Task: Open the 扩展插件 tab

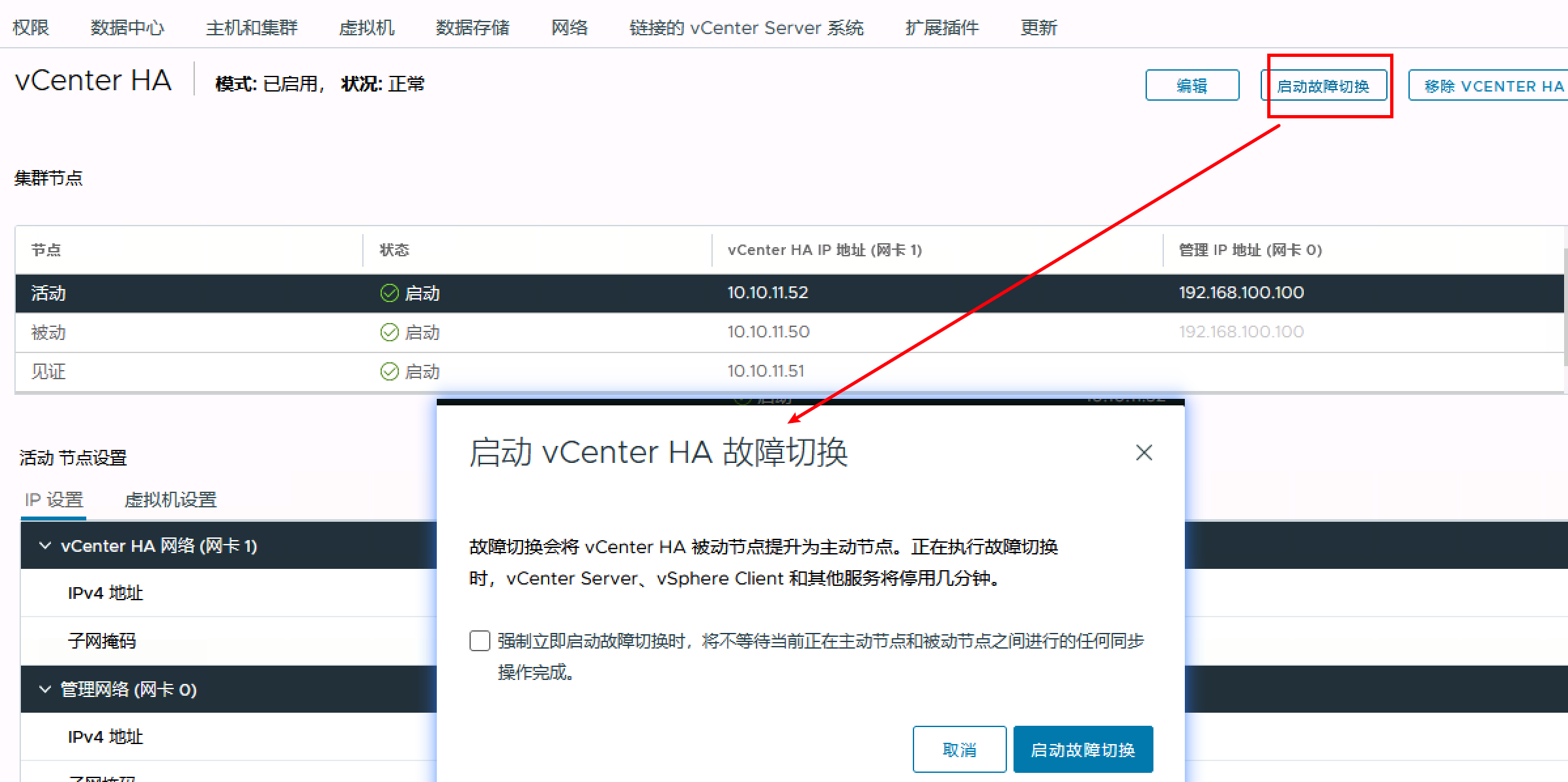Action: click(x=942, y=27)
